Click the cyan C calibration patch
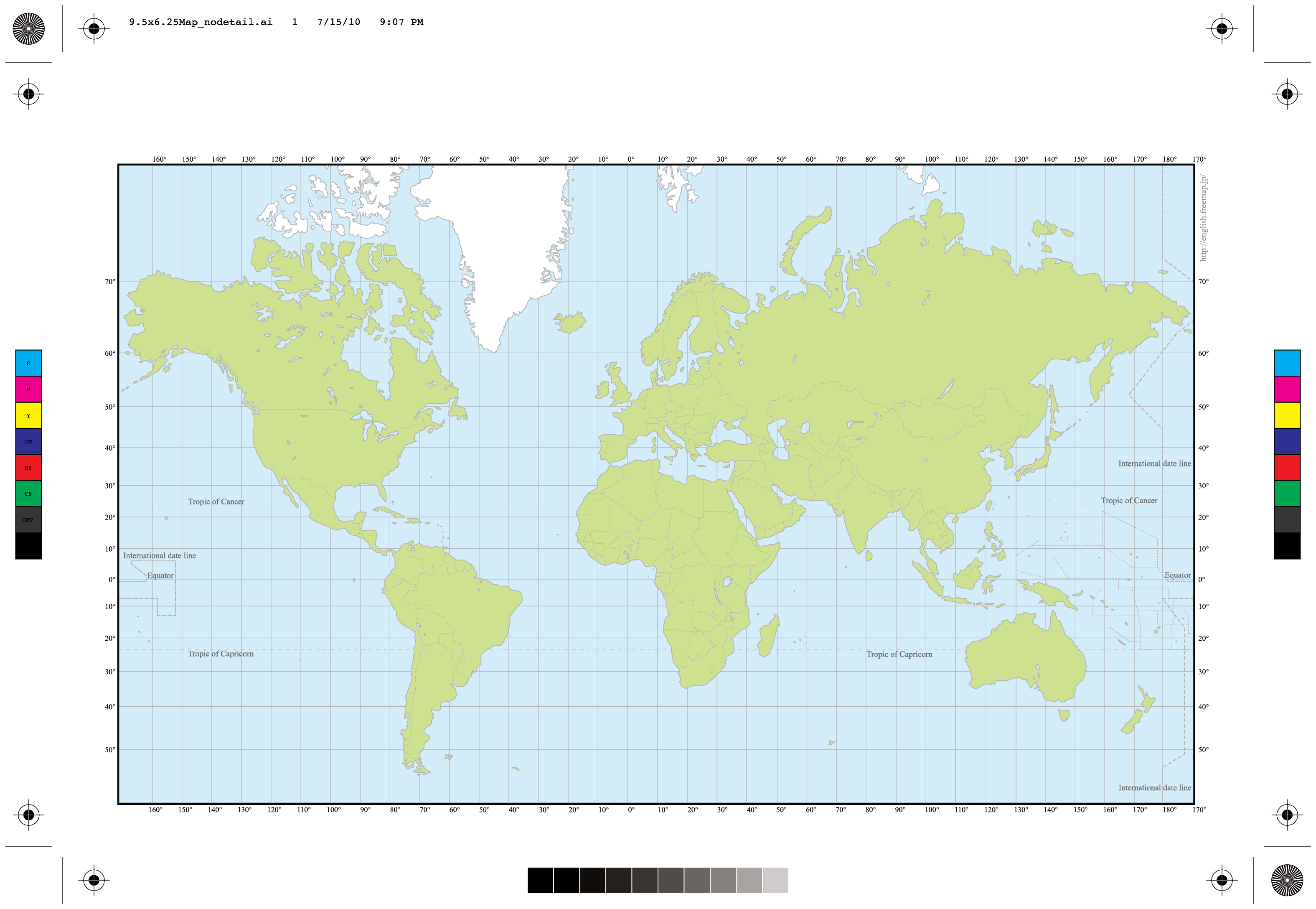Image resolution: width=1316 pixels, height=909 pixels. pyautogui.click(x=28, y=363)
